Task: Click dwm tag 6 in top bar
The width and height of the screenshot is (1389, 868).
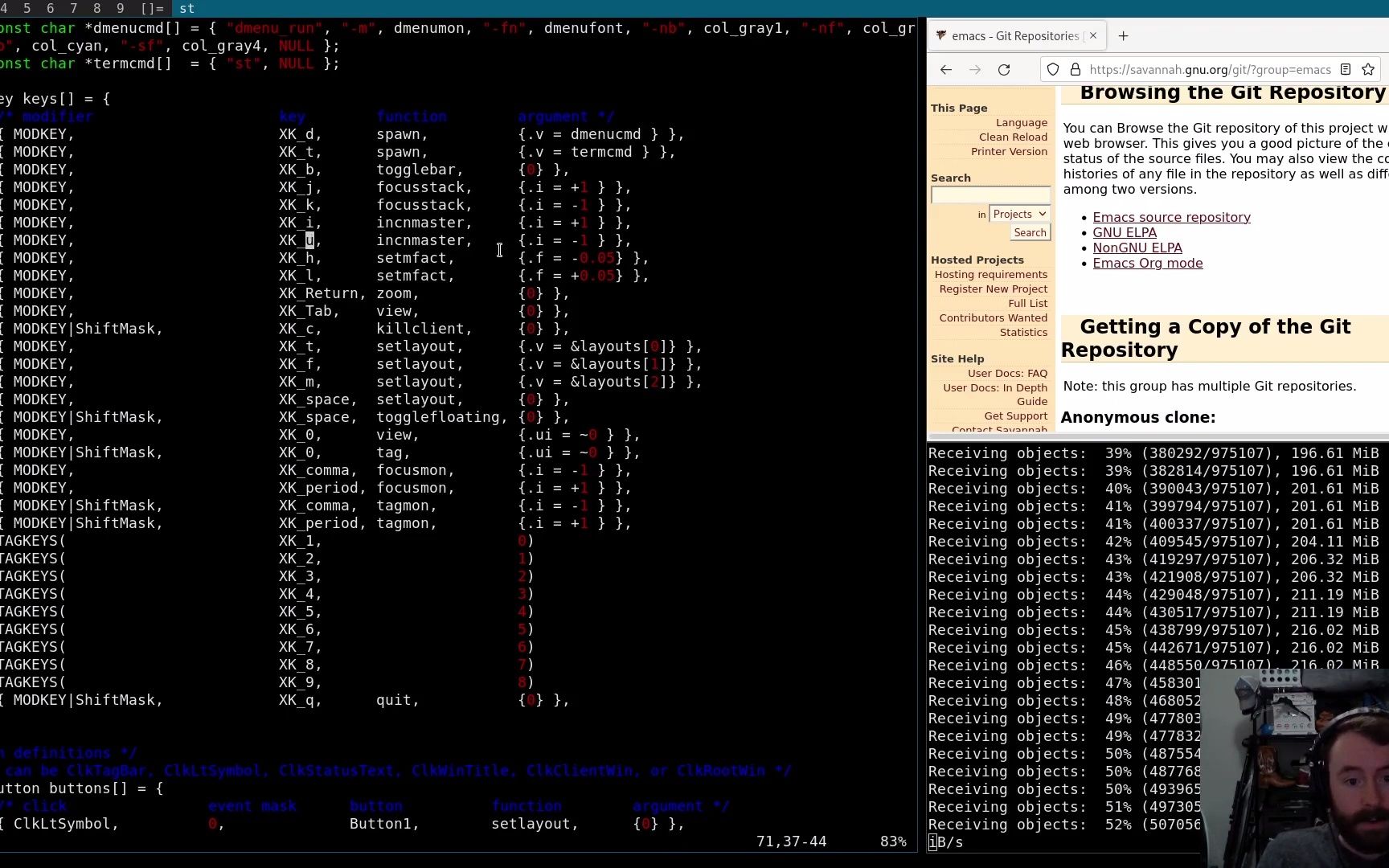Action: click(x=51, y=8)
